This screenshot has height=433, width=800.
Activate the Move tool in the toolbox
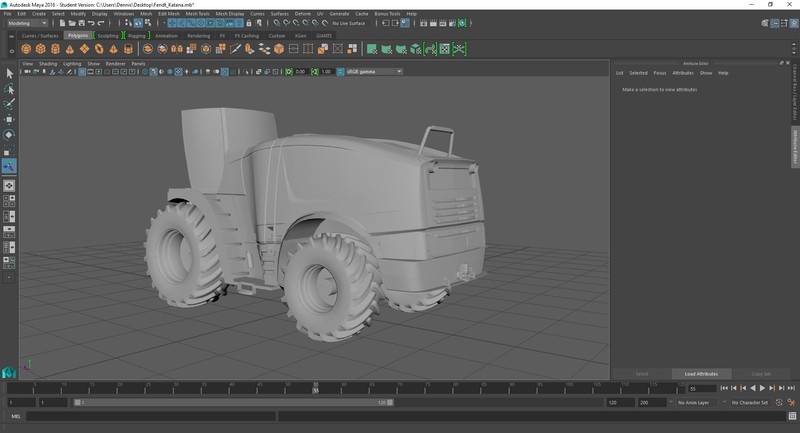pos(9,119)
